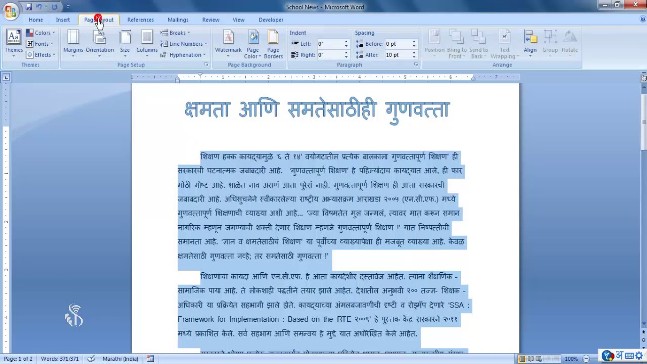Expand the Line Numbers dropdown
Image resolution: width=647 pixels, height=364 pixels.
[x=184, y=44]
